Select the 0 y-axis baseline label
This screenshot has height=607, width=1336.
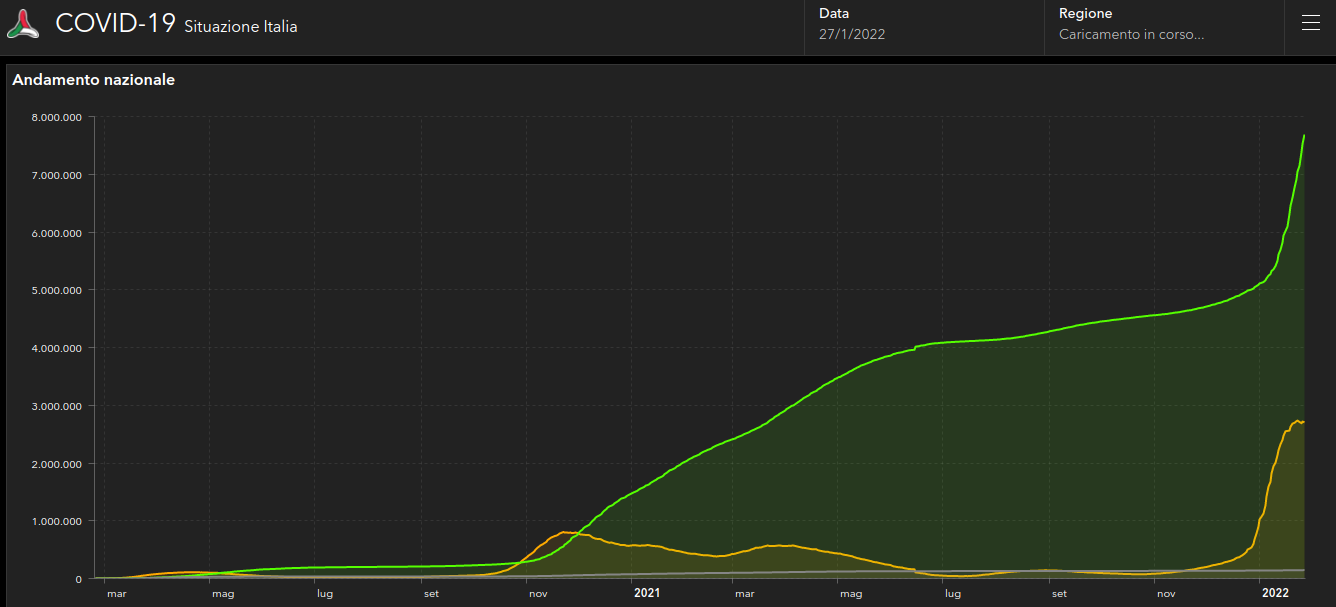pyautogui.click(x=78, y=579)
